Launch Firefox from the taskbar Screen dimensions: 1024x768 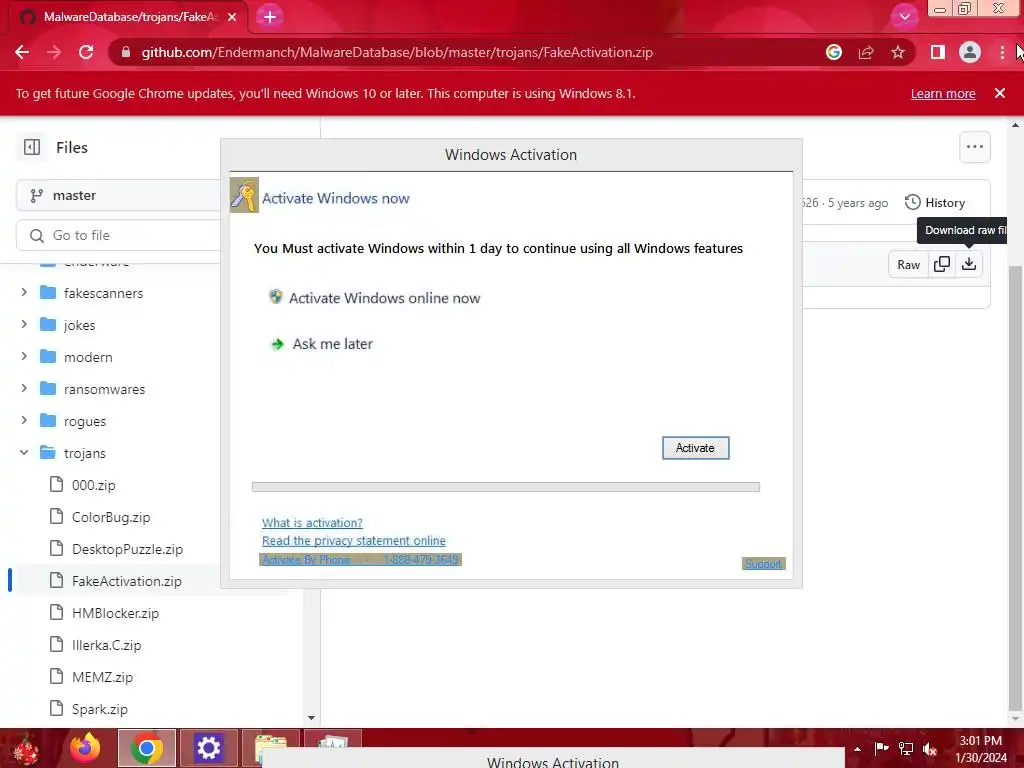click(x=85, y=748)
